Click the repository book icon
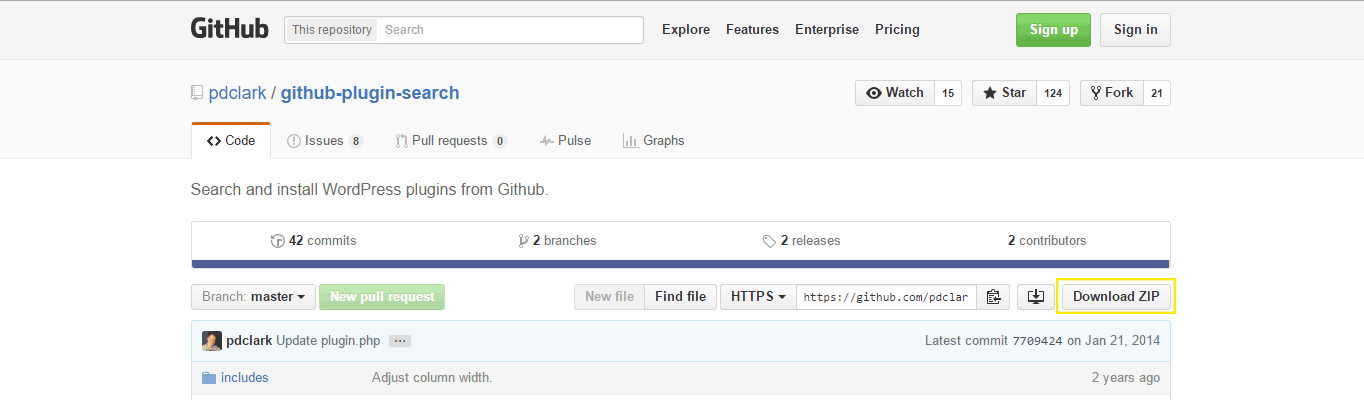This screenshot has width=1364, height=400. click(197, 94)
